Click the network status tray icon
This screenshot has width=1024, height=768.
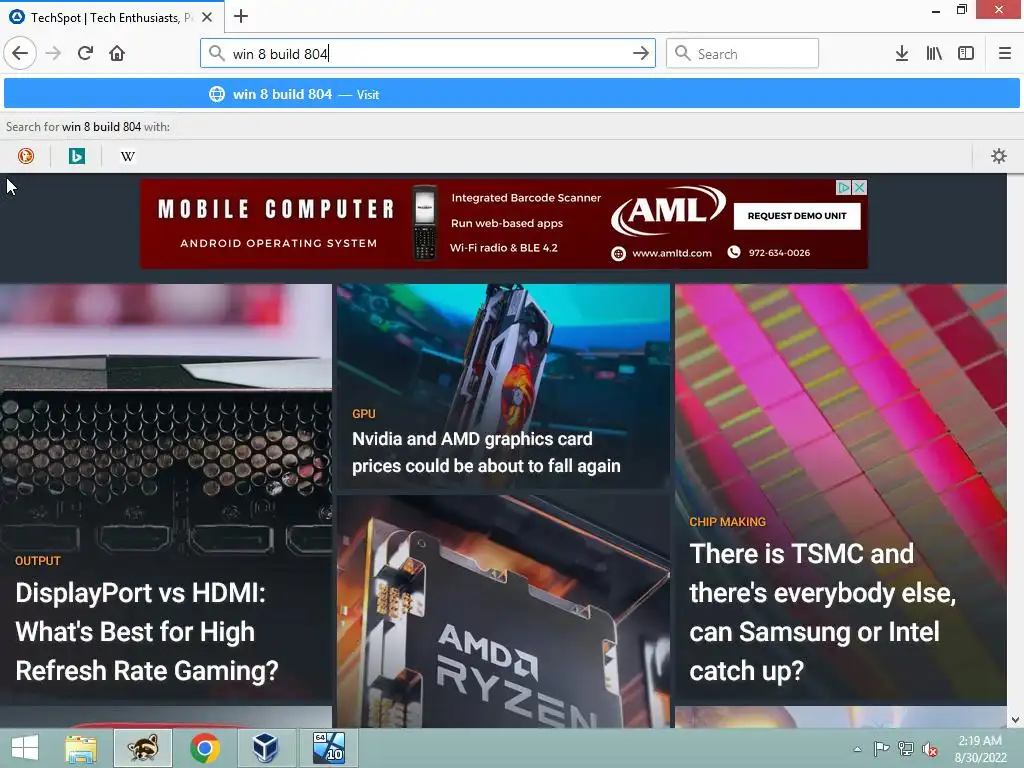coord(906,749)
